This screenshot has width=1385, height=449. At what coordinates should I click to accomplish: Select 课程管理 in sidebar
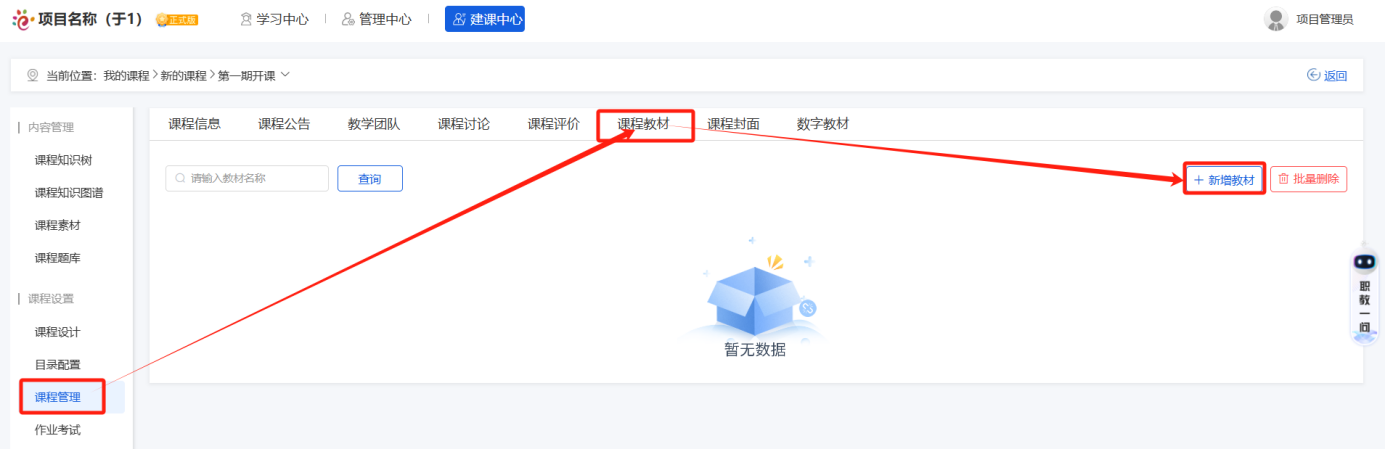tap(57, 398)
